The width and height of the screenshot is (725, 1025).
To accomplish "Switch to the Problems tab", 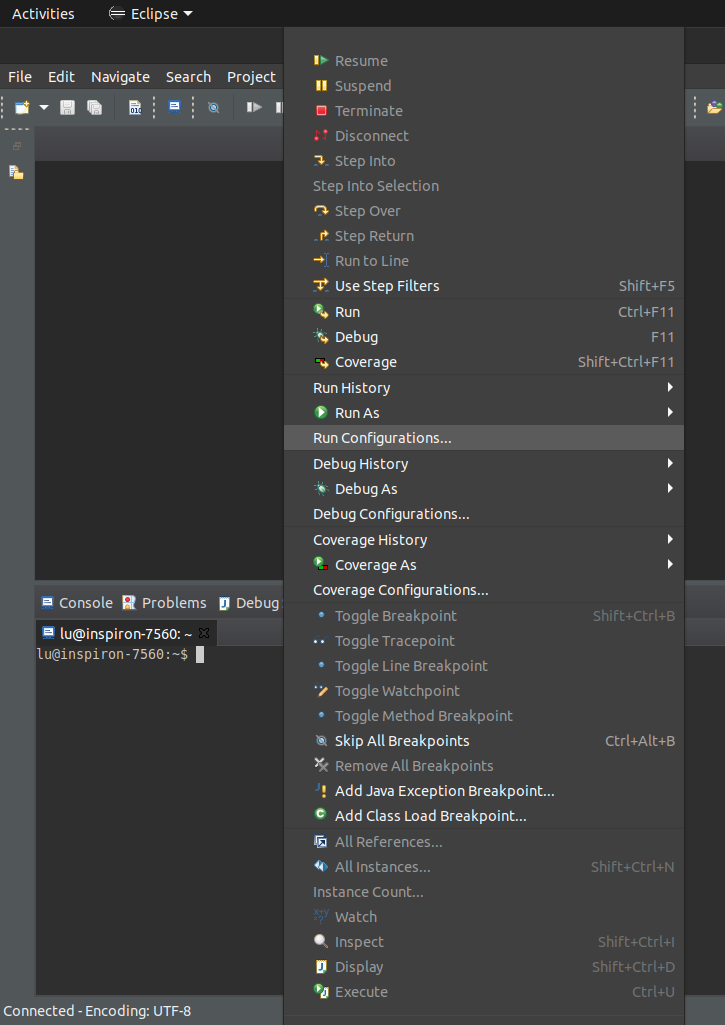I will pyautogui.click(x=165, y=603).
